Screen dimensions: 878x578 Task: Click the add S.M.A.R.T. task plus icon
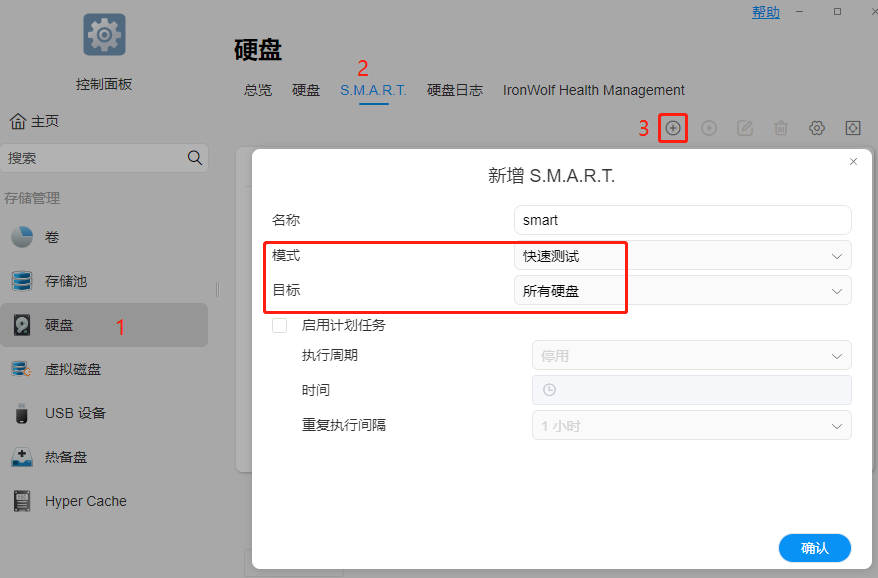click(672, 128)
